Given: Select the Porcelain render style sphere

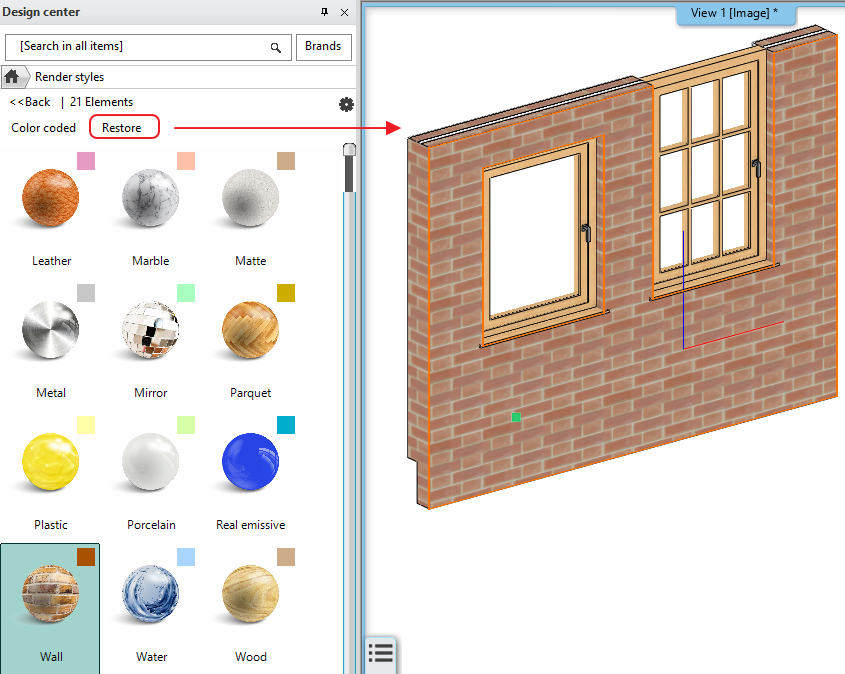Looking at the screenshot, I should pos(150,462).
